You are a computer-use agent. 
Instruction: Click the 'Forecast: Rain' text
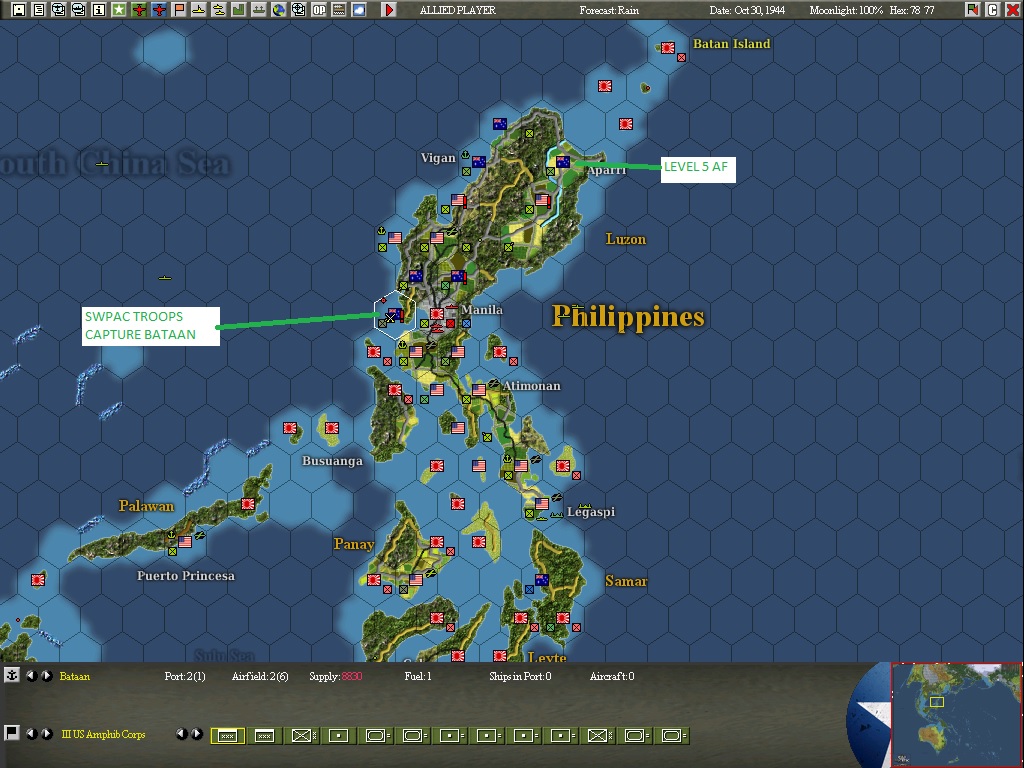click(x=609, y=10)
